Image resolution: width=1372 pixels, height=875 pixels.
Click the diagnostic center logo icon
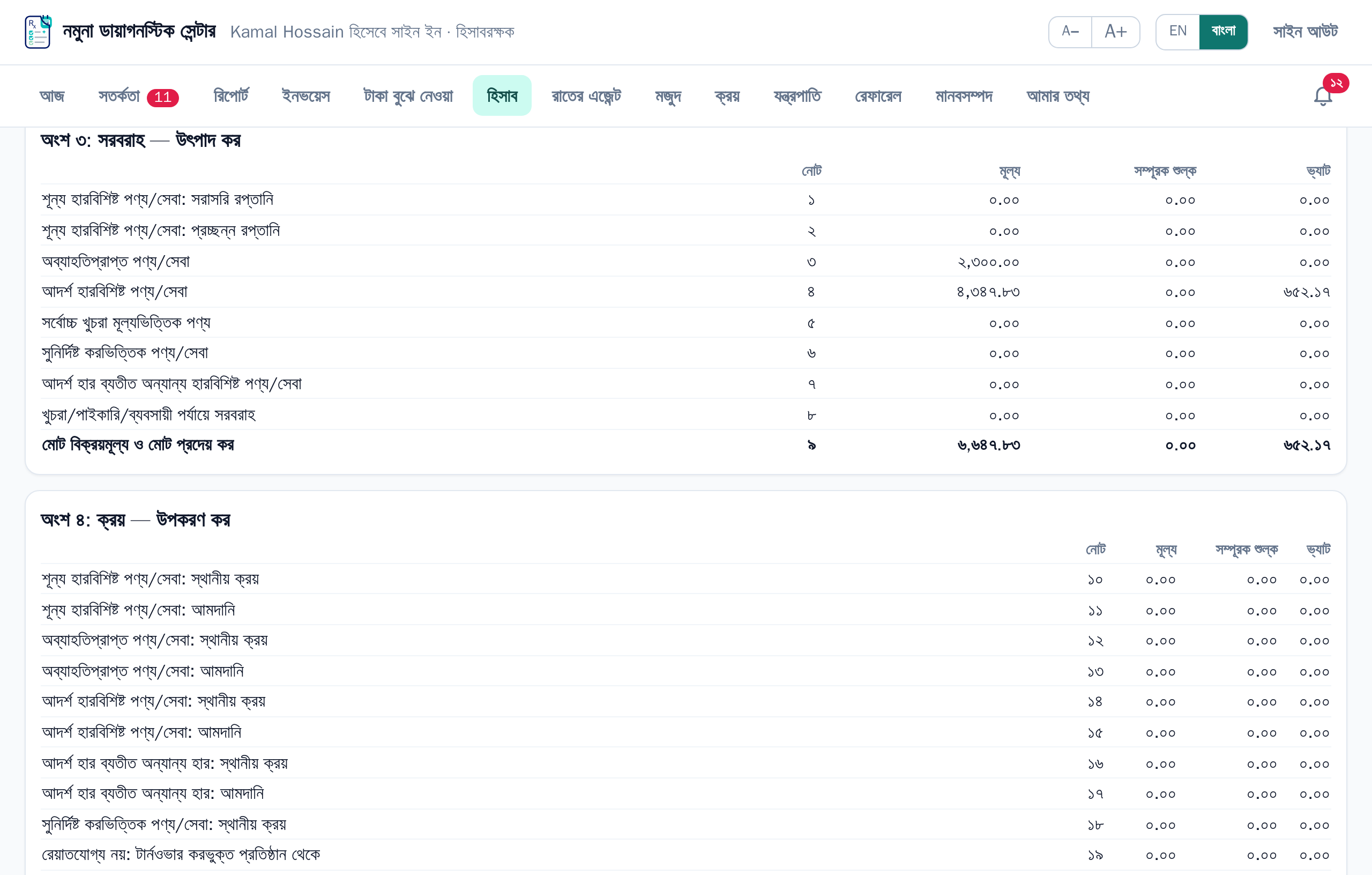[x=38, y=32]
